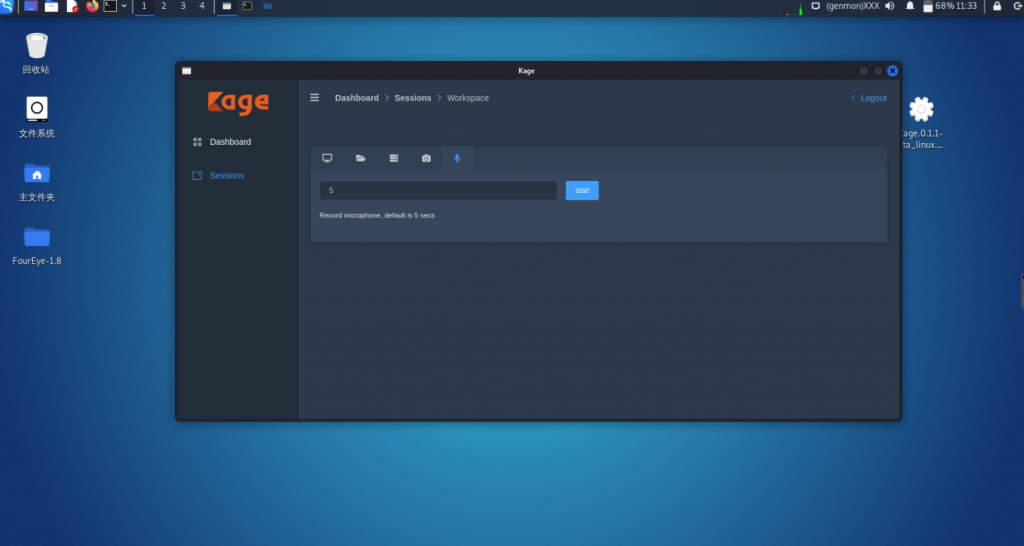Launch the terminal emulator from the panel
The width and height of the screenshot is (1024, 546).
pos(110,7)
